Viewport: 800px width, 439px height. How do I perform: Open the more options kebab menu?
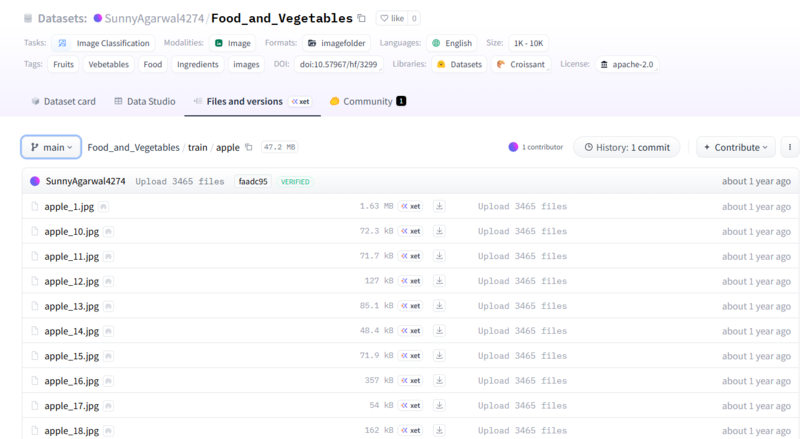790,147
